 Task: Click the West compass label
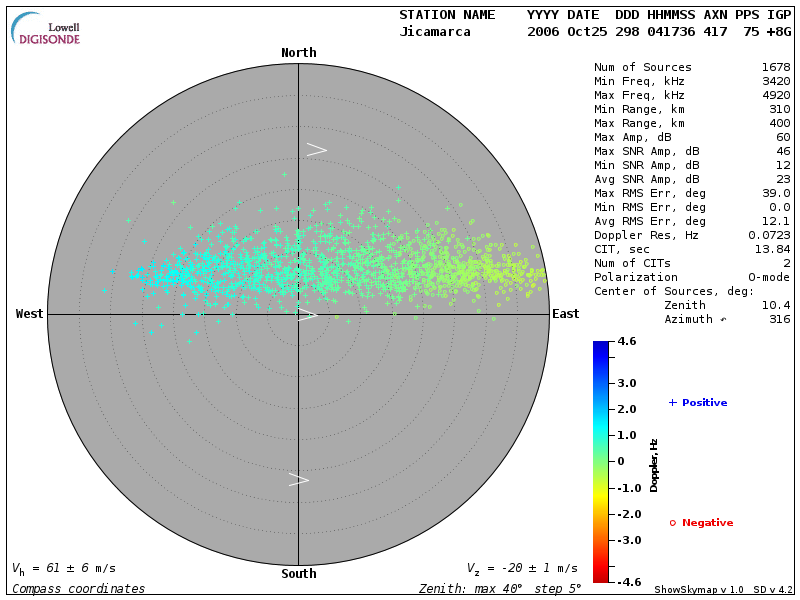(30, 314)
